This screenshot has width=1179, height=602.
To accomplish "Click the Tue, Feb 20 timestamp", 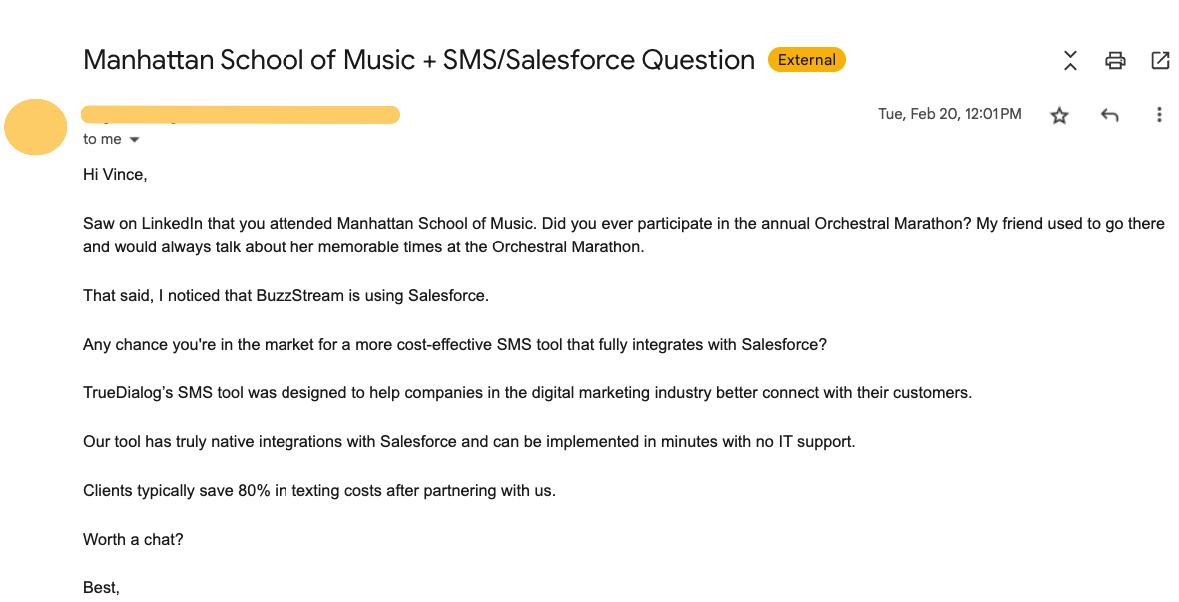I will 949,114.
